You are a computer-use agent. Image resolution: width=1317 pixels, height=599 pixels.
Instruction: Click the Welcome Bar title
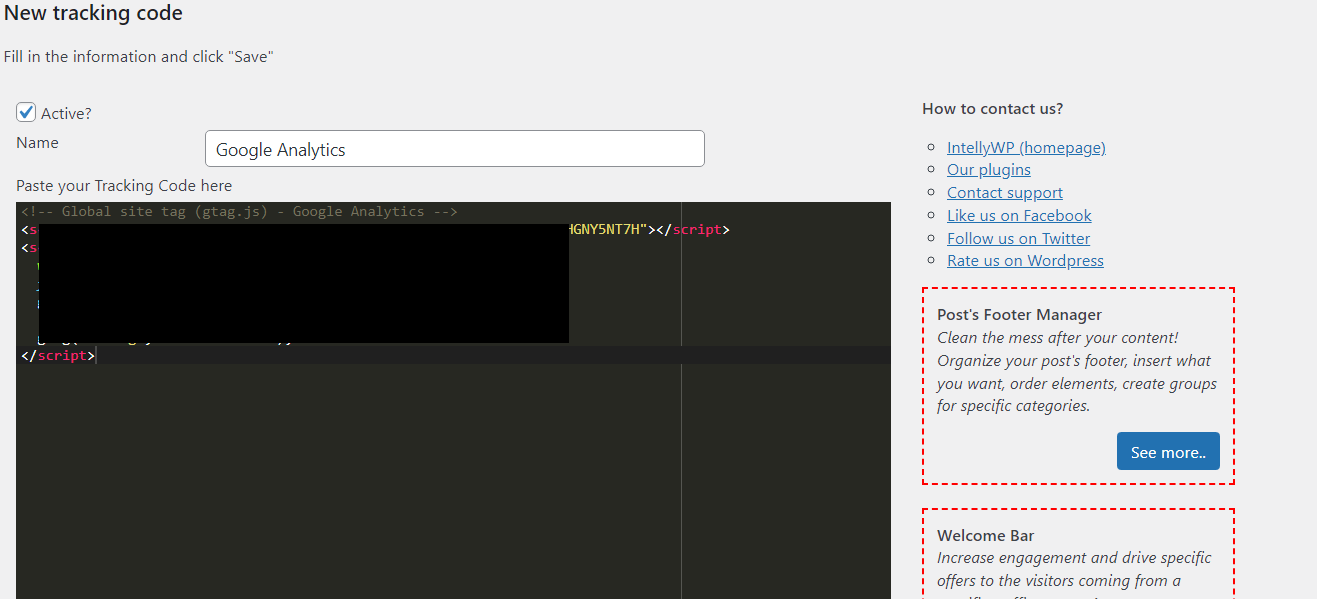986,535
